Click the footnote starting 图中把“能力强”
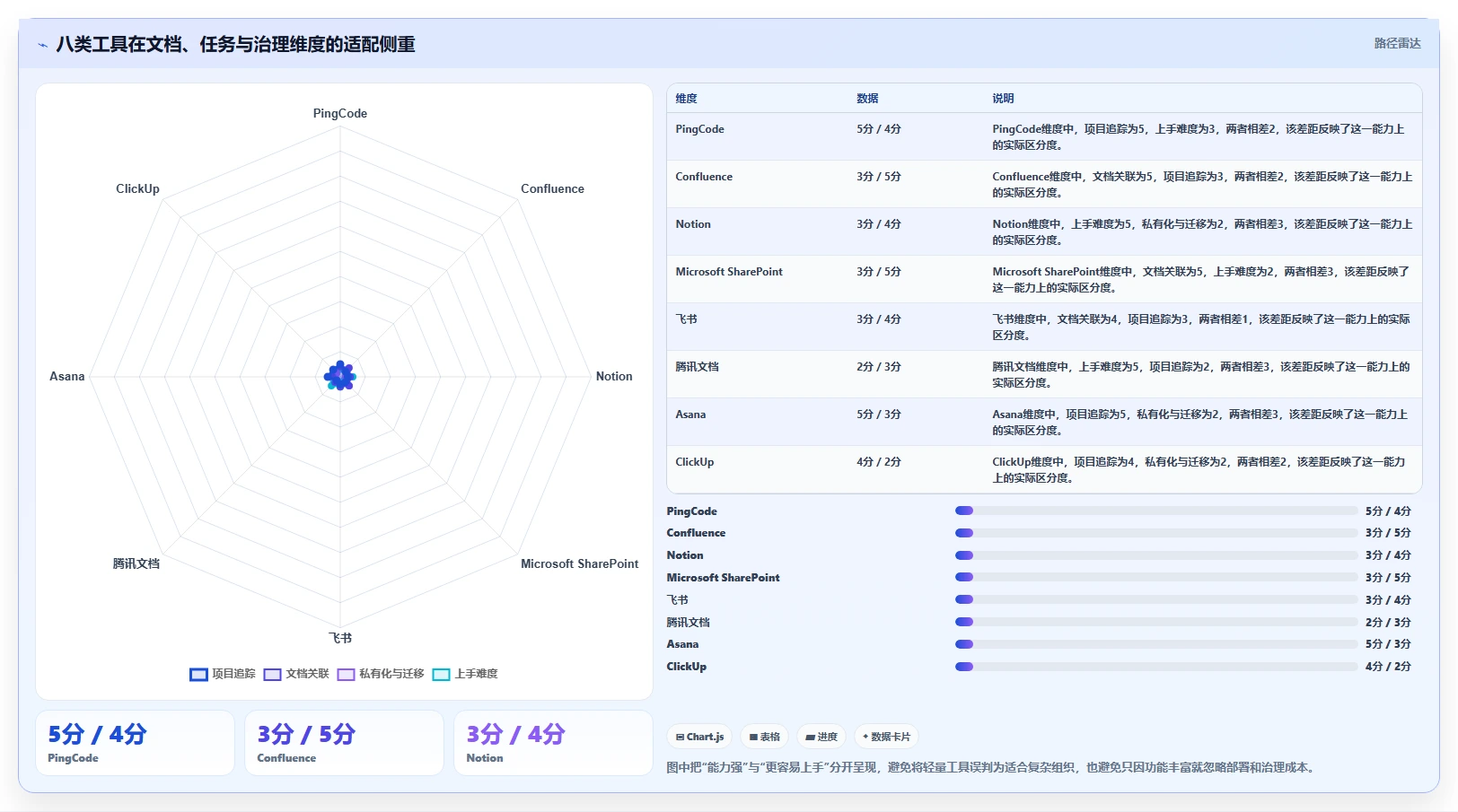The height and width of the screenshot is (812, 1458). point(993,768)
